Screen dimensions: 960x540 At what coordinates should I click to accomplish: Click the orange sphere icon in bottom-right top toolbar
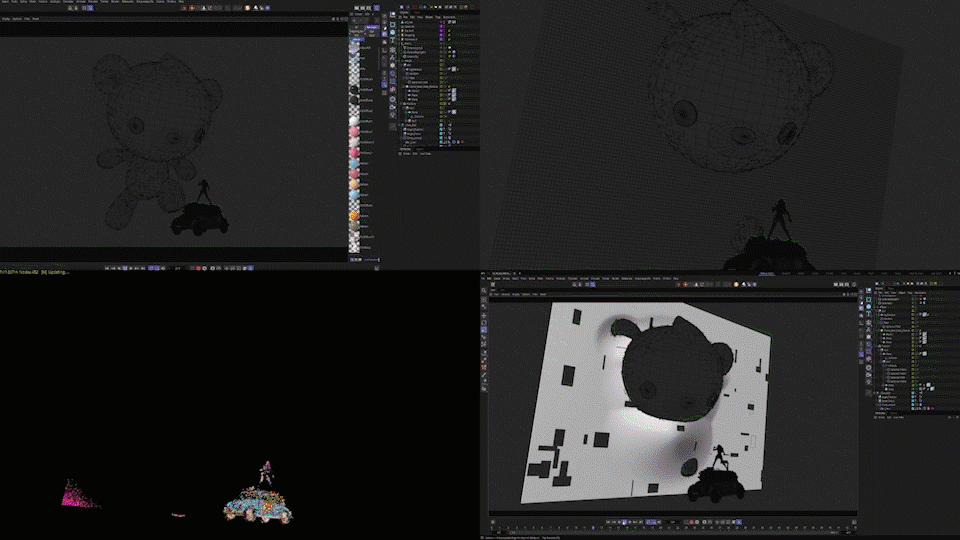tap(736, 284)
